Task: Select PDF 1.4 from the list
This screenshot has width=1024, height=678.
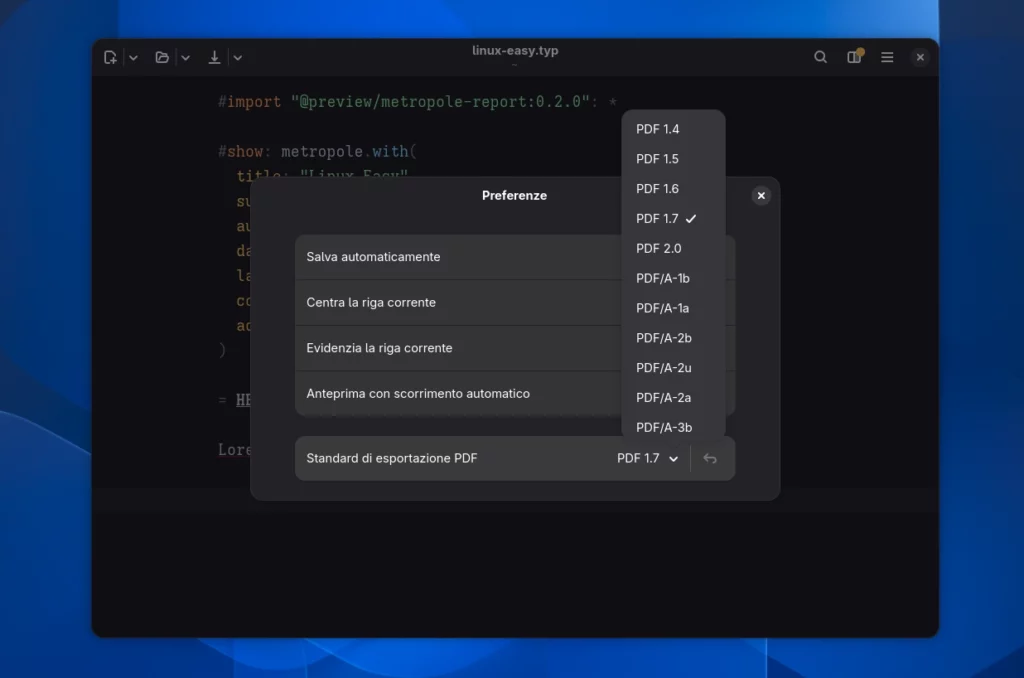Action: click(673, 129)
